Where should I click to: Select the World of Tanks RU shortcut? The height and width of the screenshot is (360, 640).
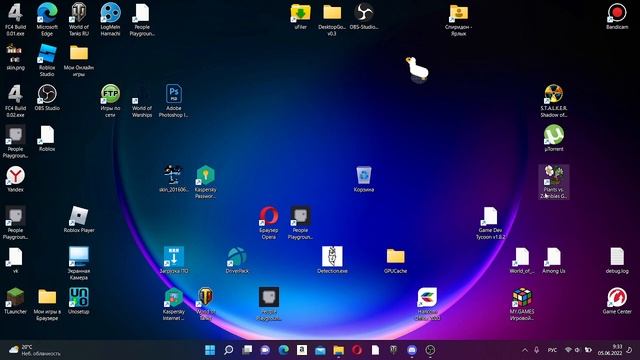tap(79, 19)
